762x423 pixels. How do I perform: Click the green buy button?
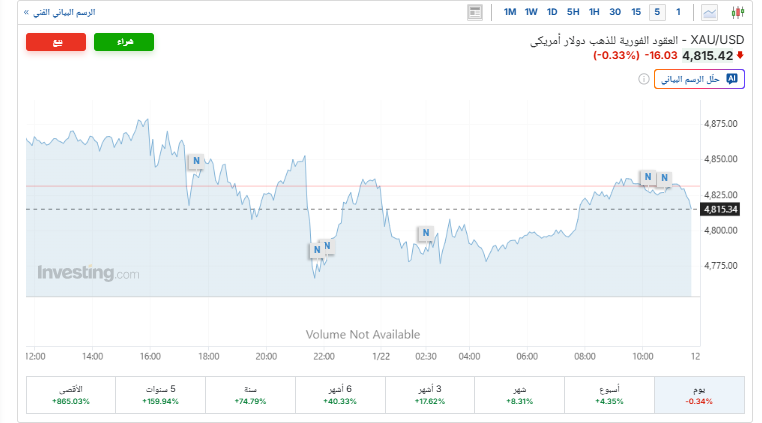124,42
